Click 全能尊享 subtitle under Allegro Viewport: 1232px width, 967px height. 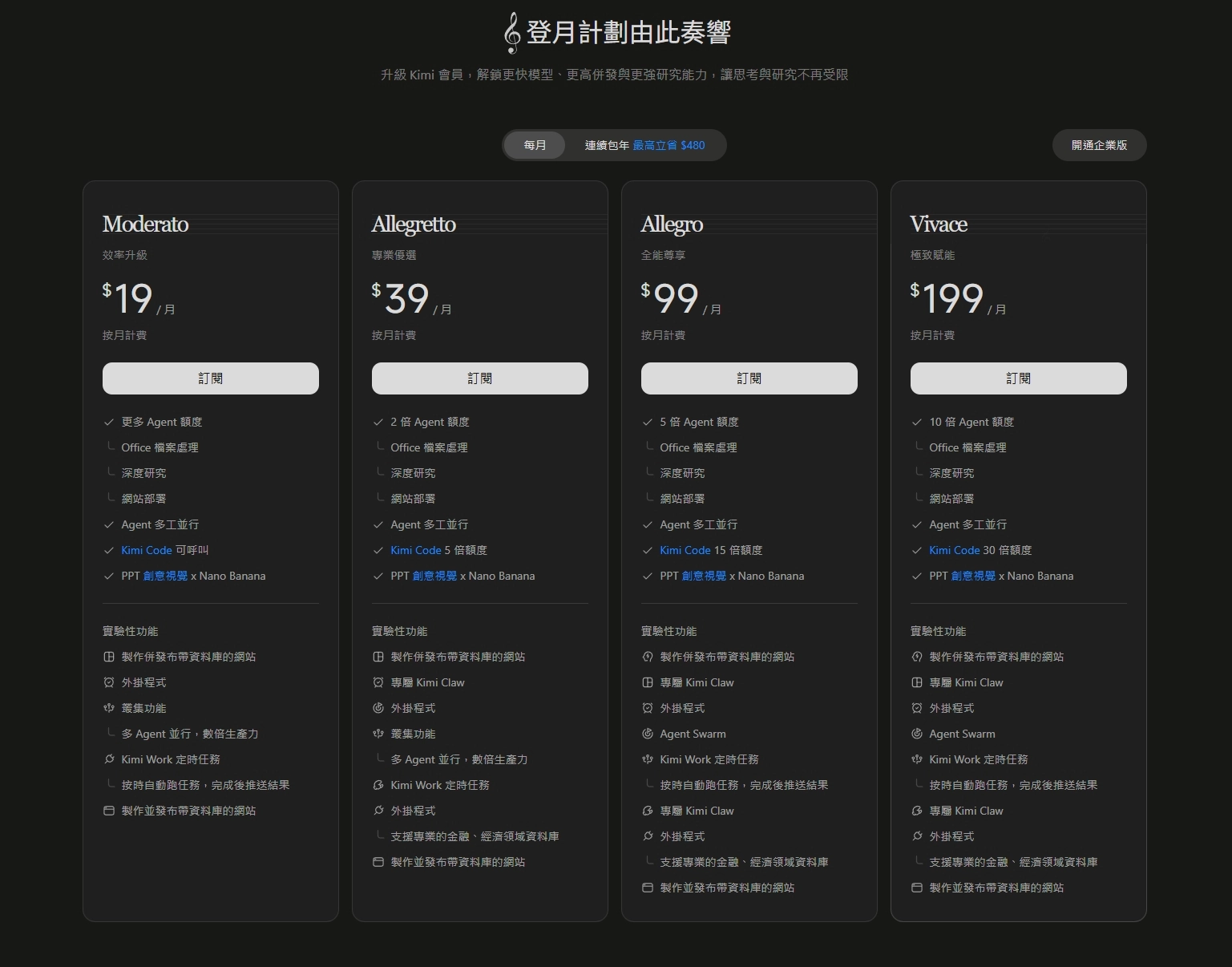pyautogui.click(x=664, y=255)
